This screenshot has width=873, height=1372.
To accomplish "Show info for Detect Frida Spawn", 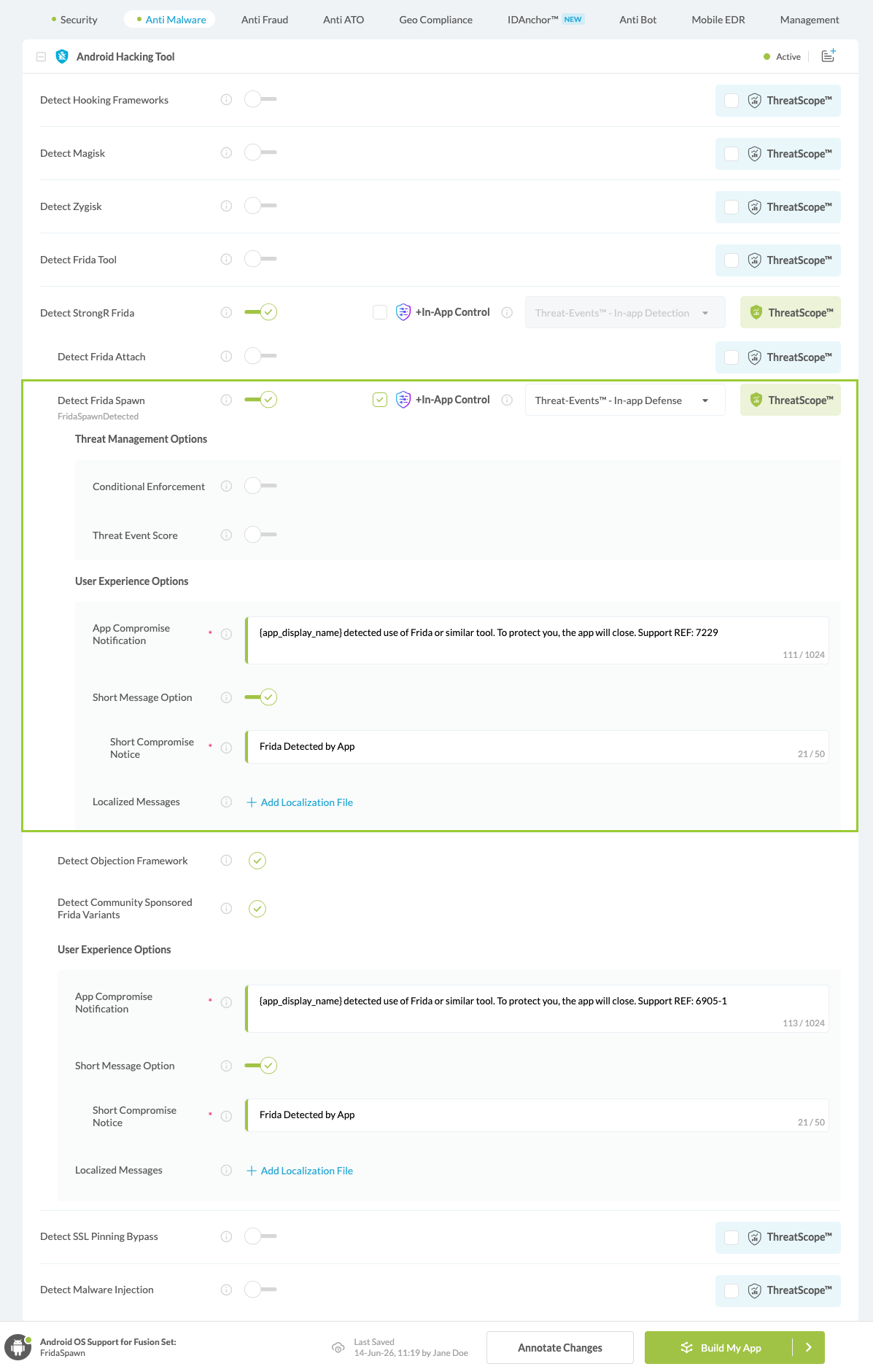I will point(226,400).
